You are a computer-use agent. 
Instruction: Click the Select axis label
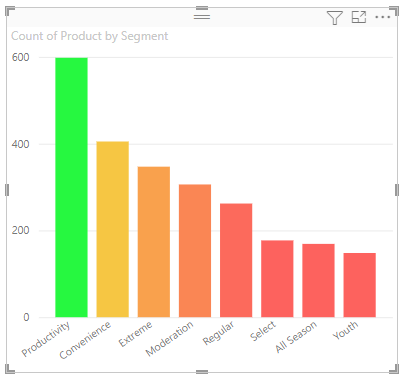click(x=263, y=331)
